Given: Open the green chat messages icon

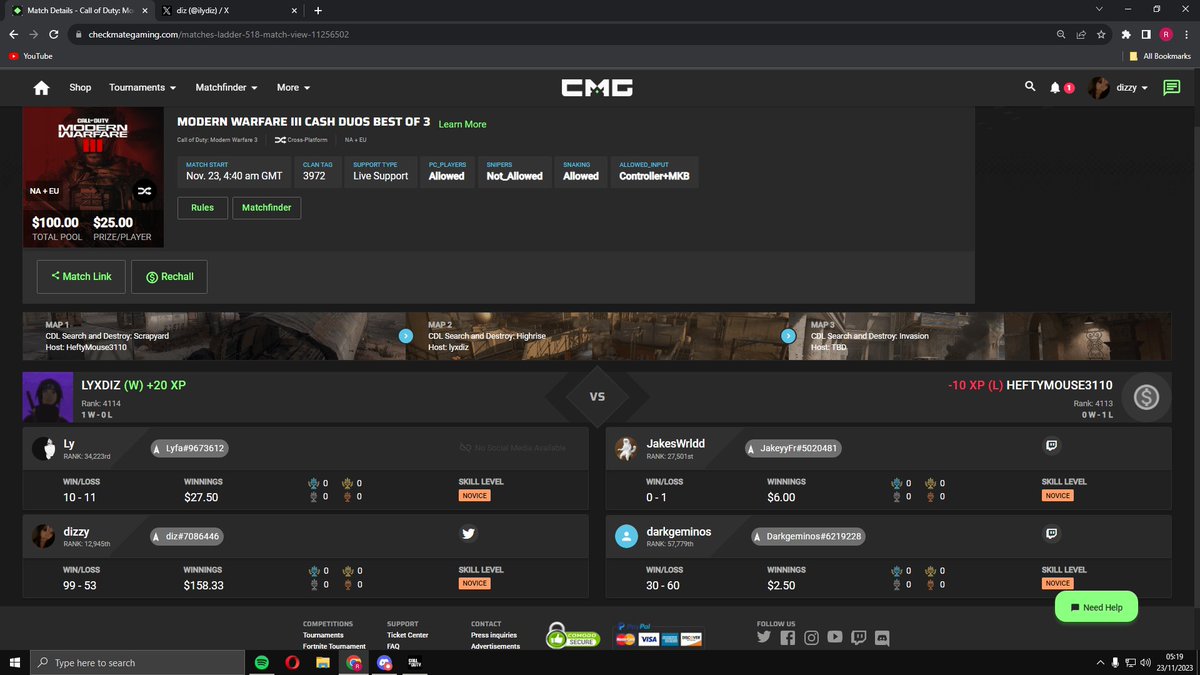Looking at the screenshot, I should pyautogui.click(x=1171, y=88).
